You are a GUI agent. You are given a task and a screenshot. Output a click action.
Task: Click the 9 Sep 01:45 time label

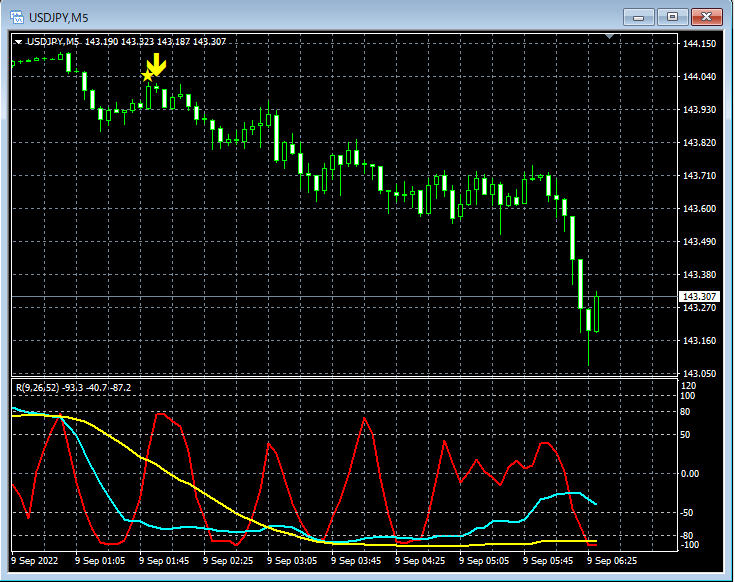(164, 561)
